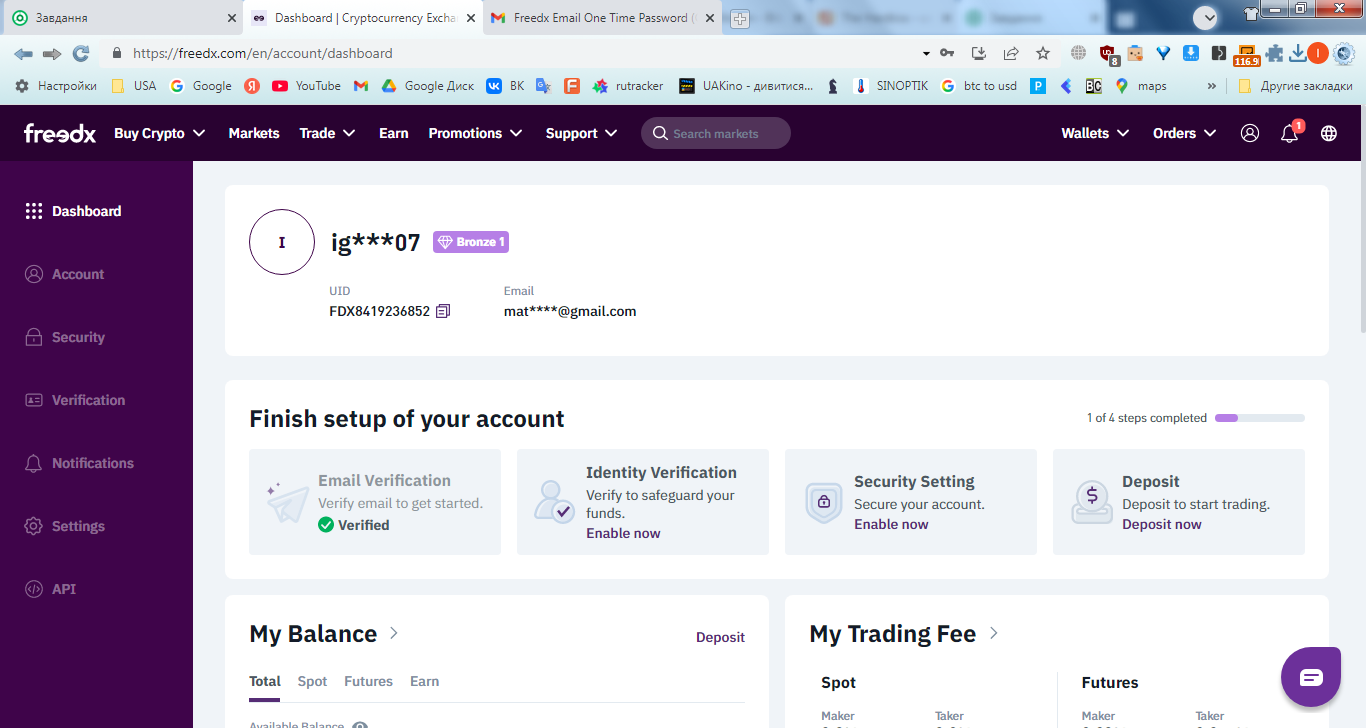
Task: Open the Google Диск bookmark
Action: [427, 86]
